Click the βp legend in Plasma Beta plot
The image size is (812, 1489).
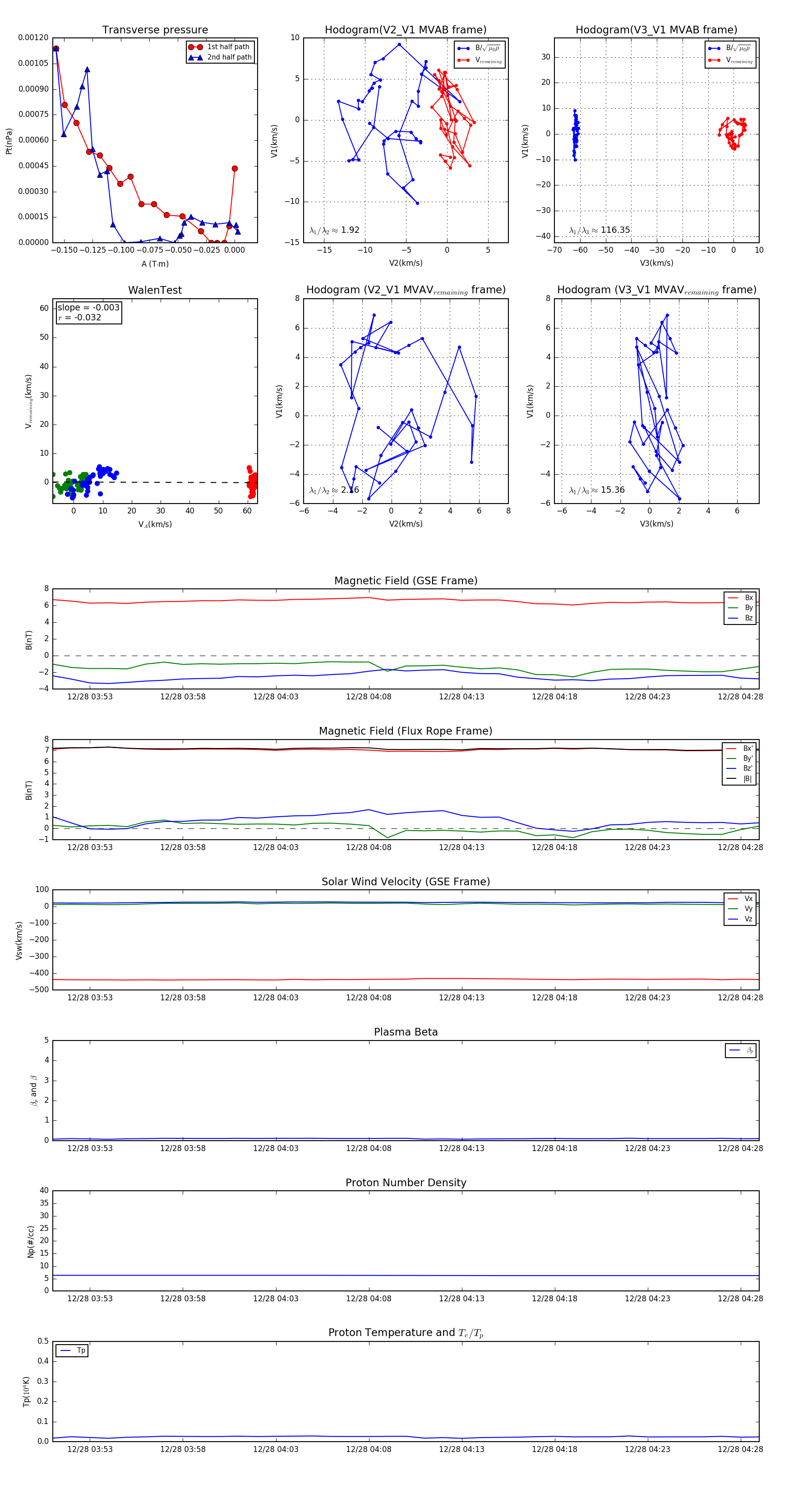tap(741, 1050)
